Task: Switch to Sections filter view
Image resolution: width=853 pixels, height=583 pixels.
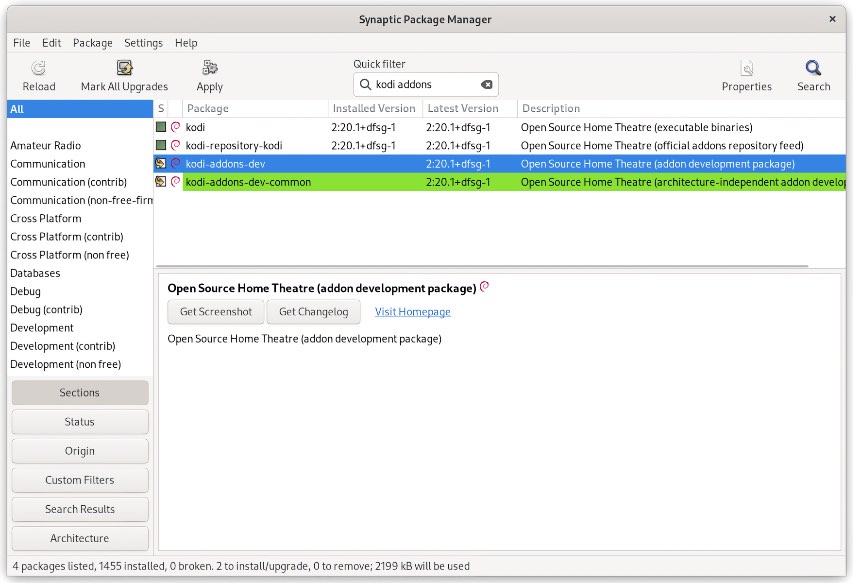Action: [x=79, y=393]
